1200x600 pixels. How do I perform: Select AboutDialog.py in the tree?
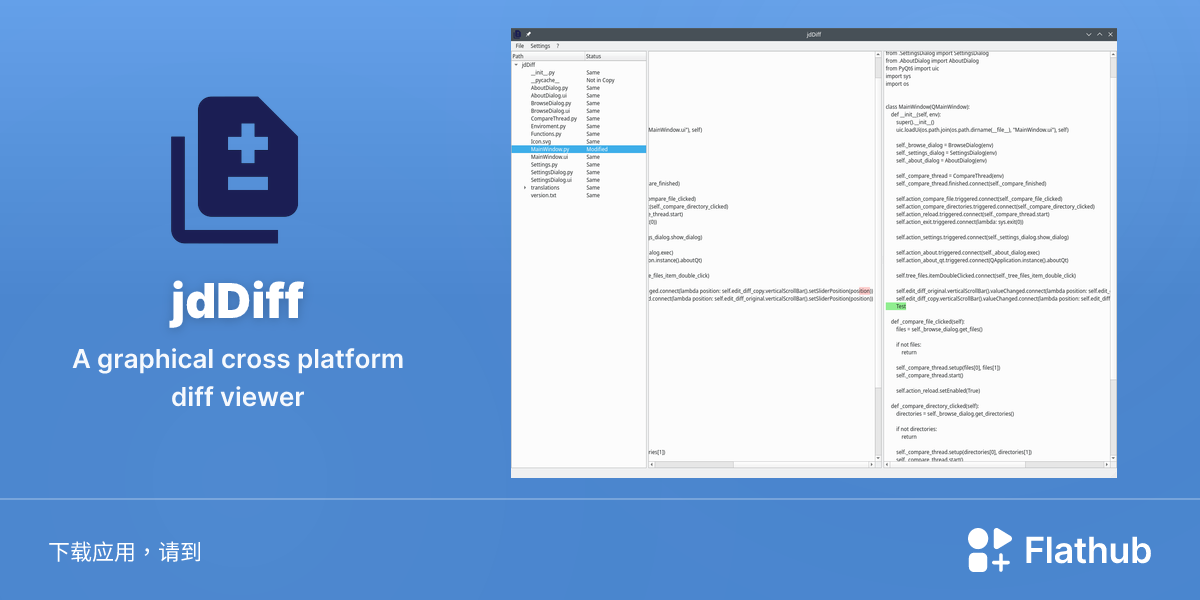click(x=549, y=88)
